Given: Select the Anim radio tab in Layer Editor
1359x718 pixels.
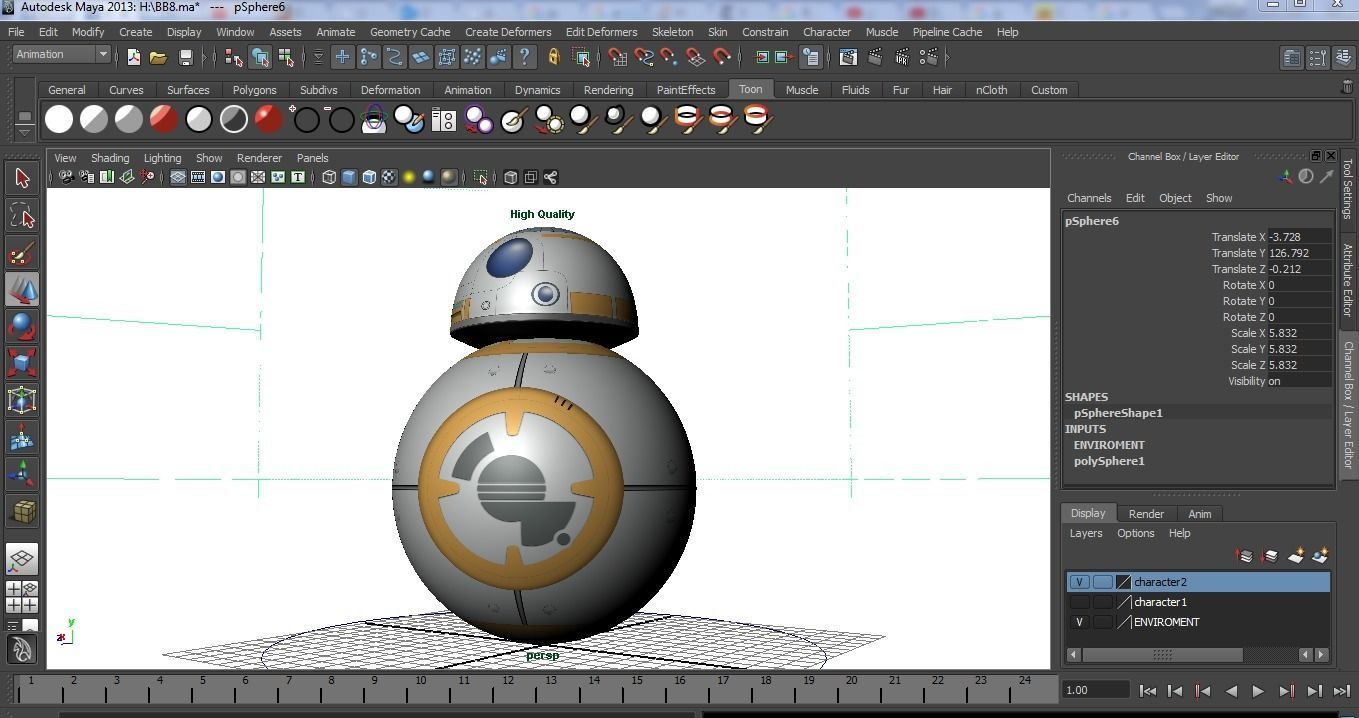Looking at the screenshot, I should (1199, 514).
